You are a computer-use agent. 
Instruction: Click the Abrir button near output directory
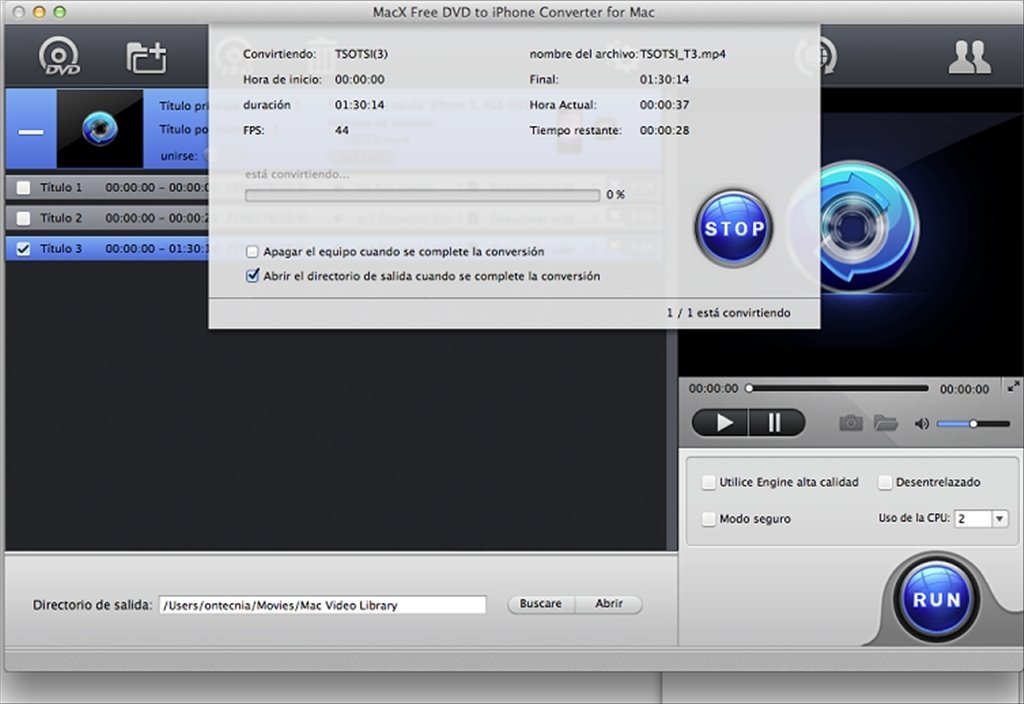point(609,604)
